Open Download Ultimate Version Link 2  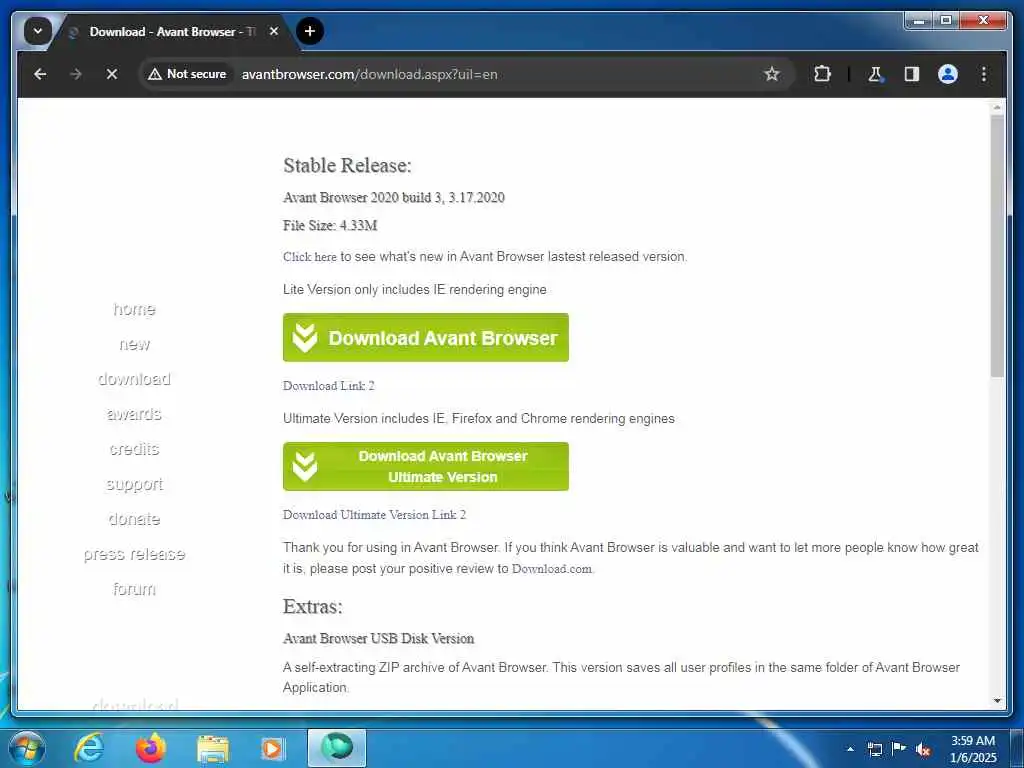coord(374,515)
